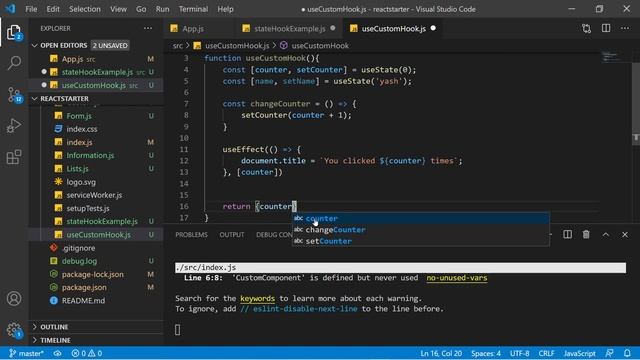The image size is (640, 360).
Task: Open the Search view in activity bar
Action: coord(14,63)
